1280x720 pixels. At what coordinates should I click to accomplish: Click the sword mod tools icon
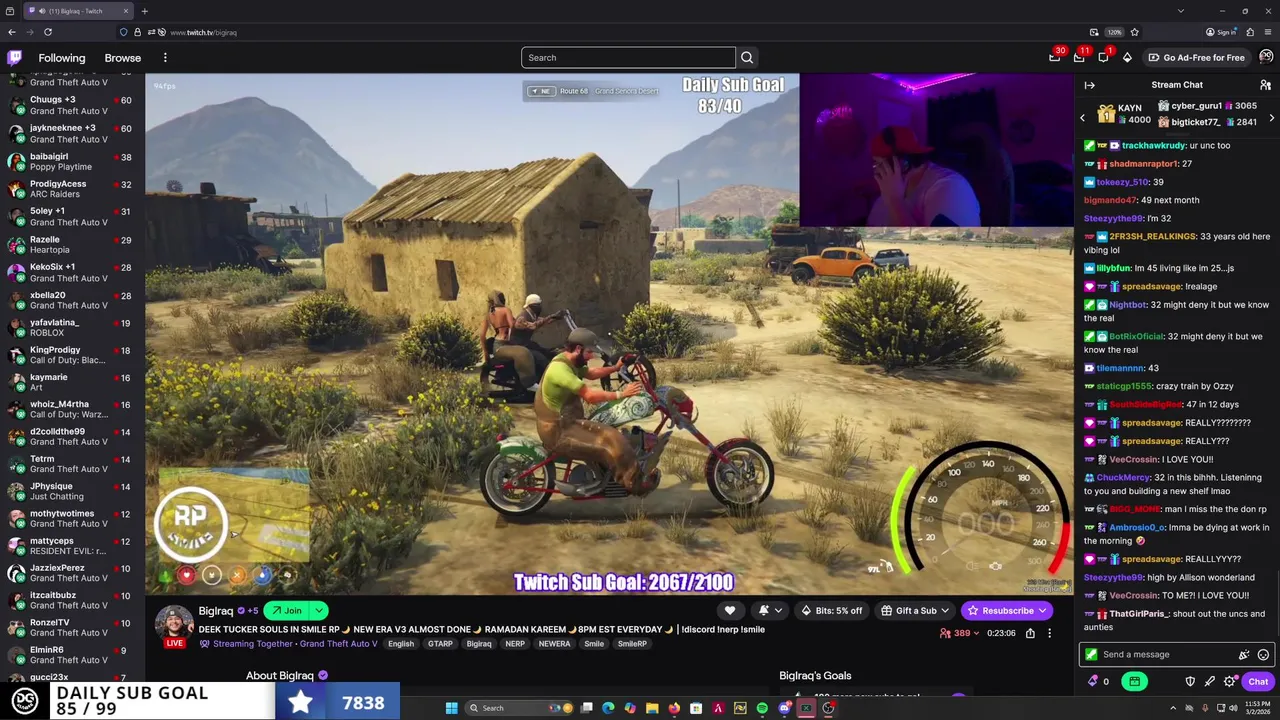1210,682
